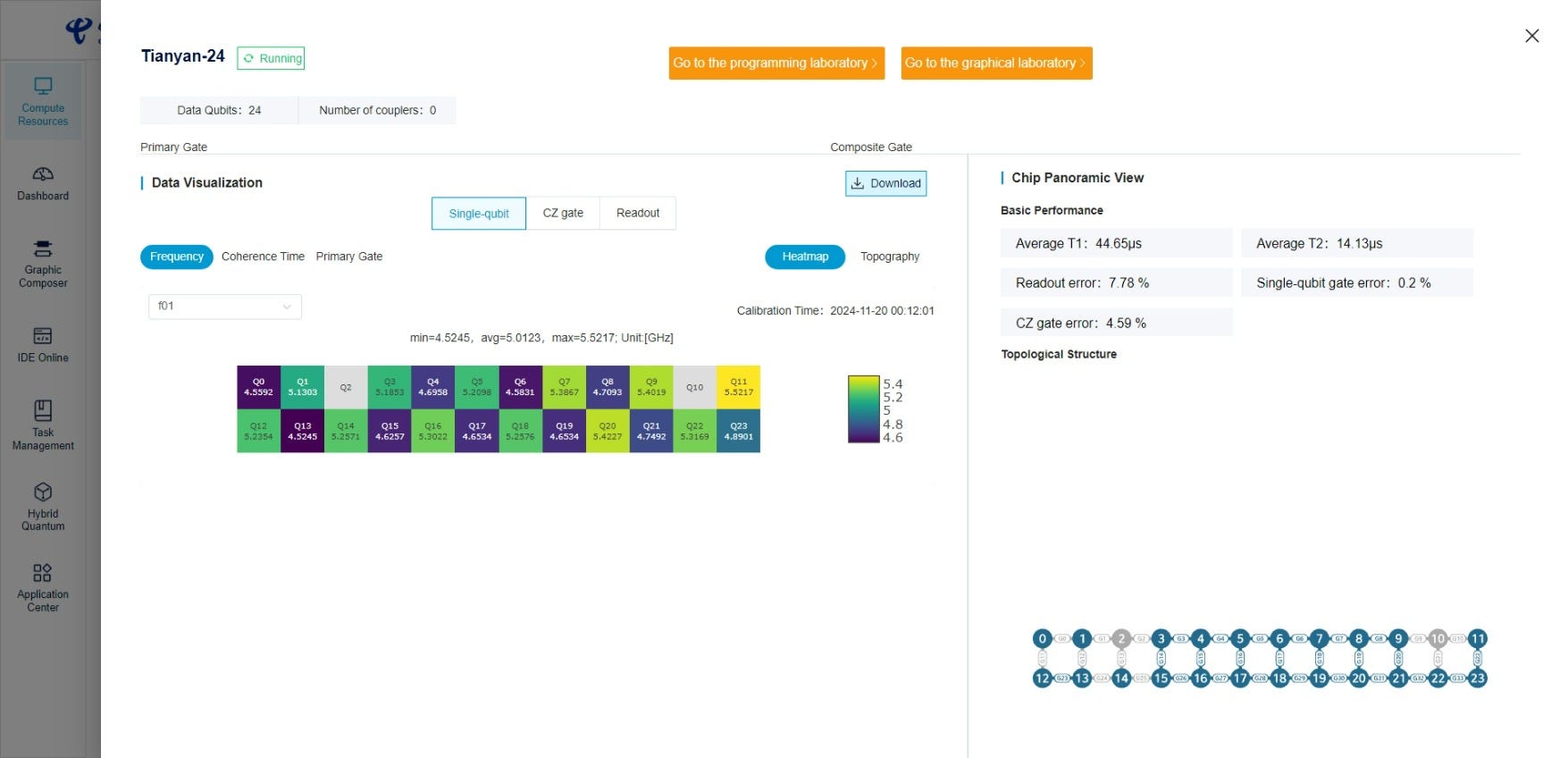The height and width of the screenshot is (758, 1568).
Task: Open the Dashboard sidebar item
Action: click(43, 183)
